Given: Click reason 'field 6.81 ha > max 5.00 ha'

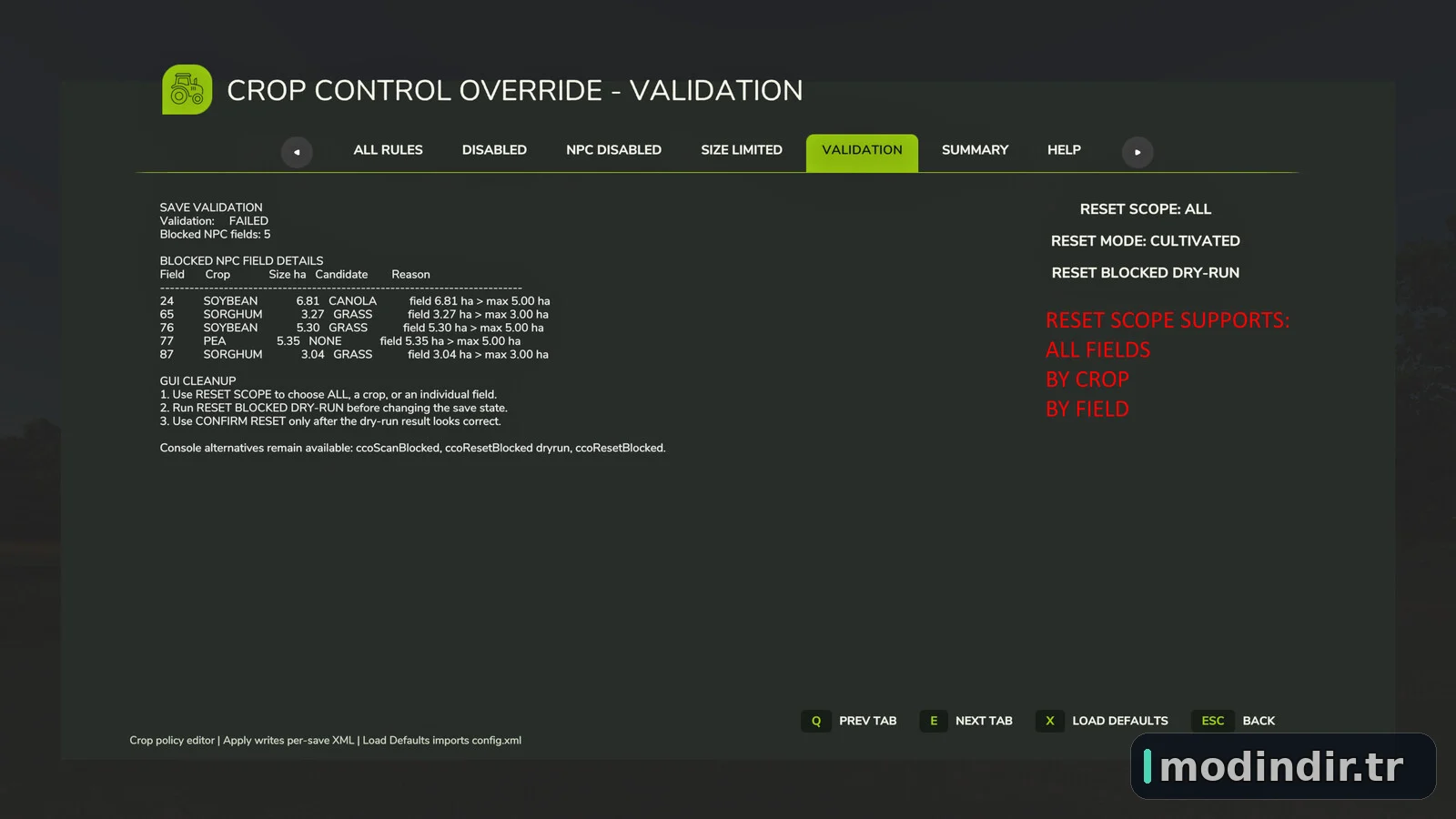Looking at the screenshot, I should click(x=480, y=301).
